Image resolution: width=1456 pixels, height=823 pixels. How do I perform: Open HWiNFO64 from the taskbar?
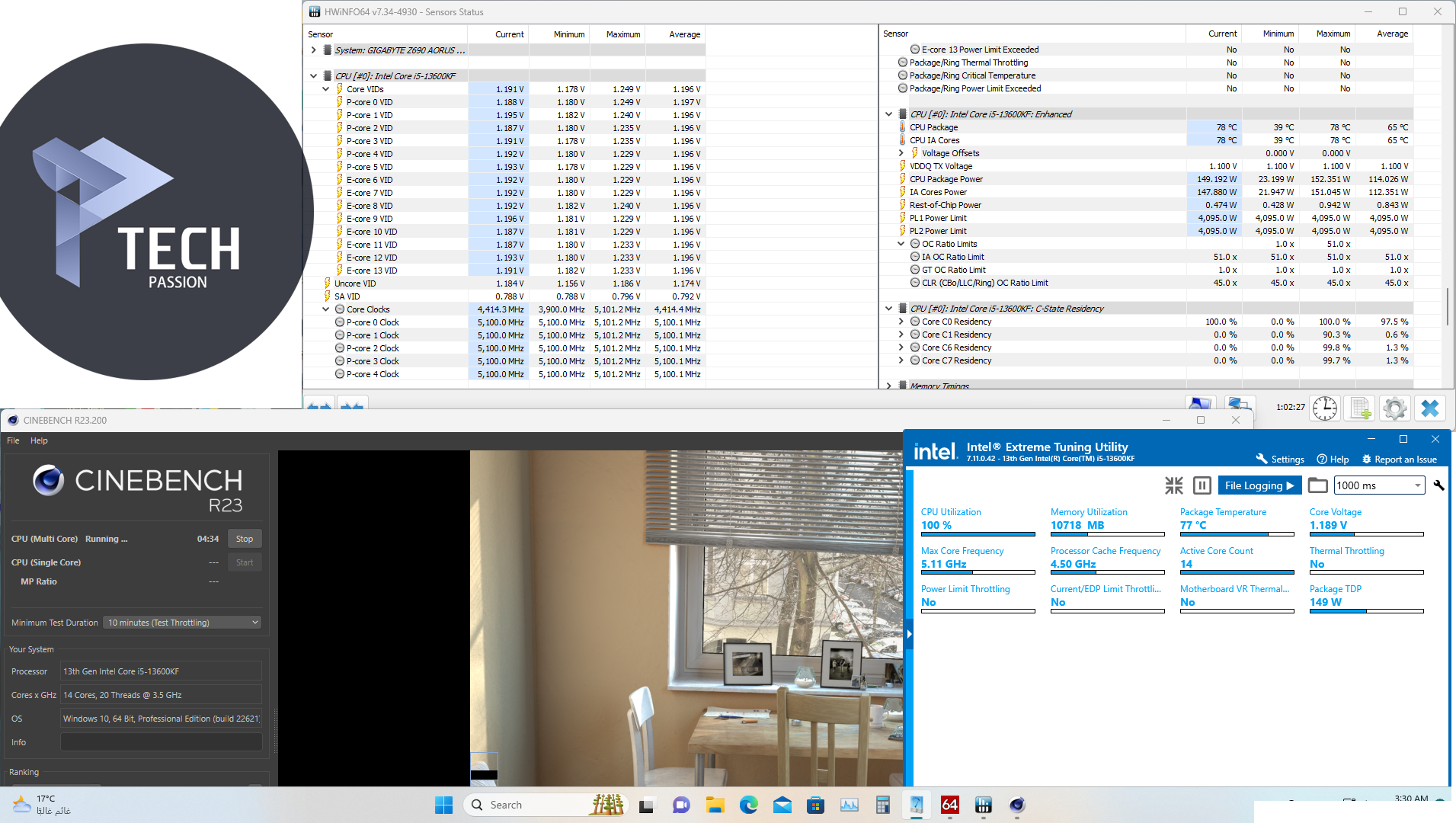click(x=949, y=805)
